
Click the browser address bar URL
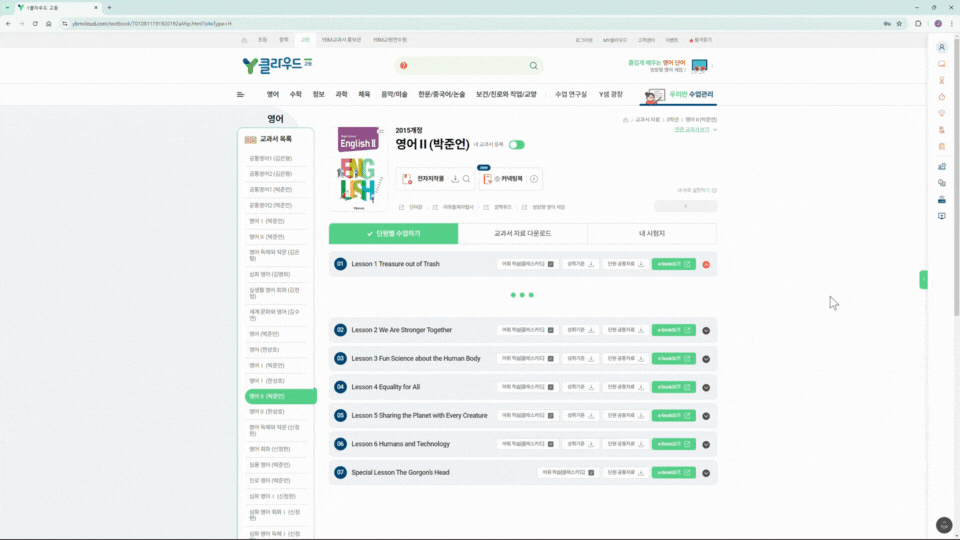pos(152,24)
